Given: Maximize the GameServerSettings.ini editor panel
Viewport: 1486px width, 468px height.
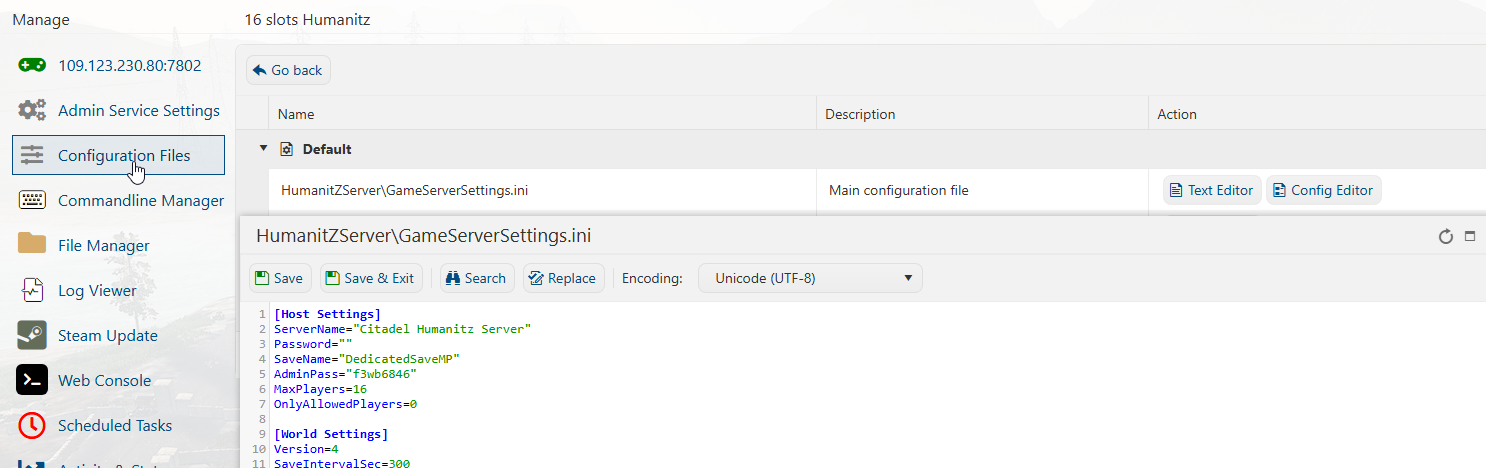Looking at the screenshot, I should (1470, 237).
